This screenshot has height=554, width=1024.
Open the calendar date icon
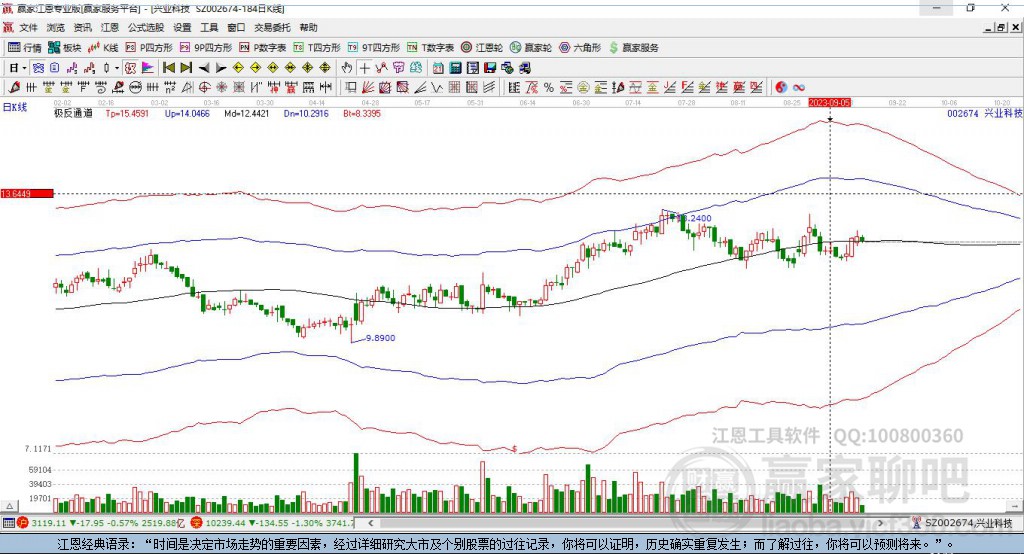(x=438, y=67)
